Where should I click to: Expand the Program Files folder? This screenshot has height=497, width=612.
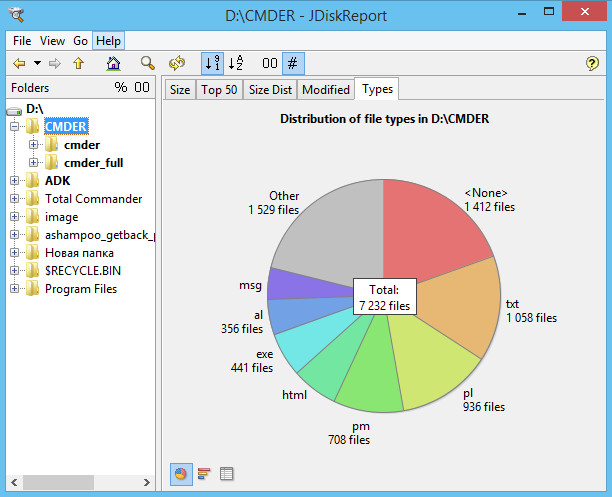tap(14, 289)
